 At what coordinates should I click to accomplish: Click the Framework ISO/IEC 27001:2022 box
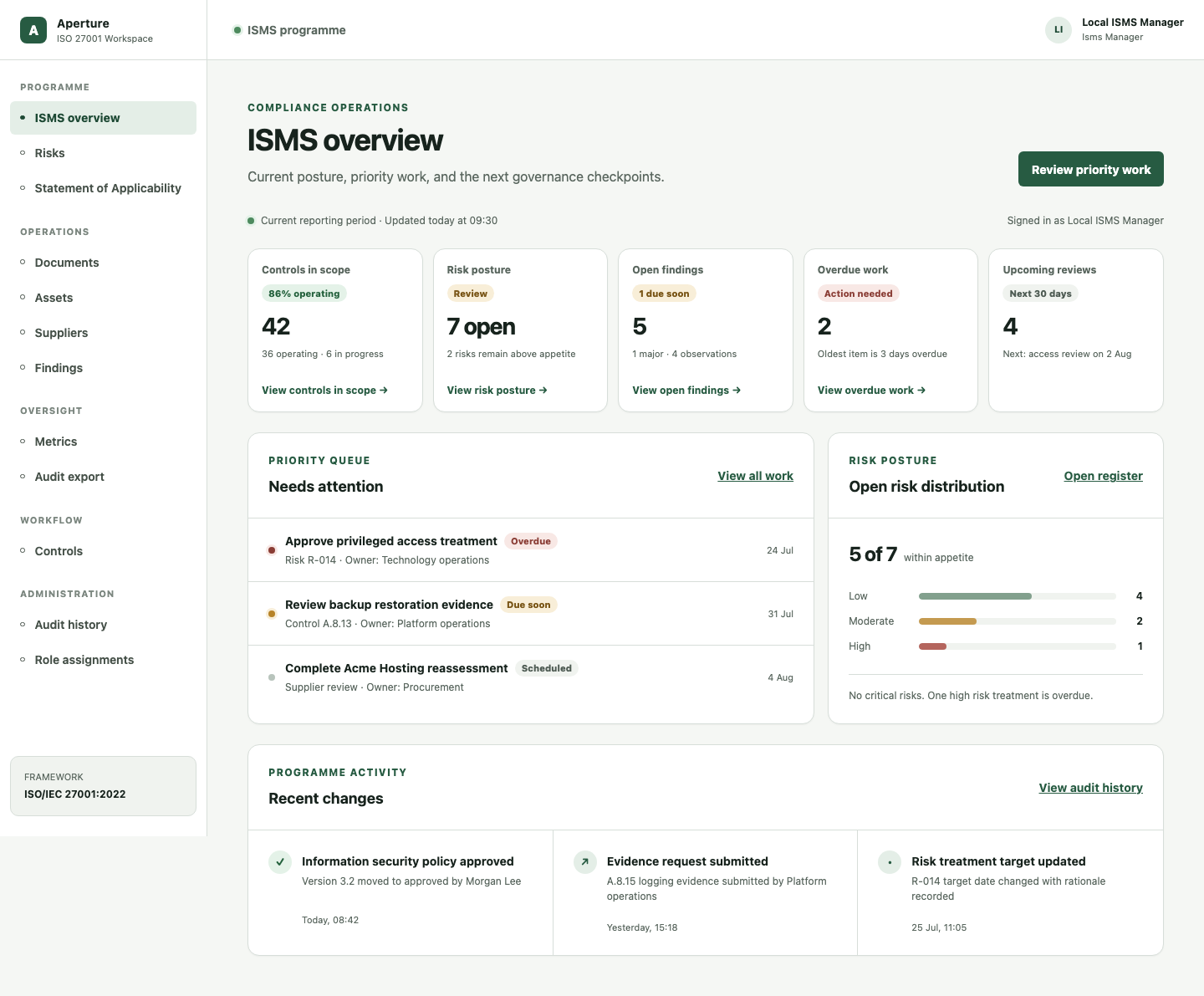[x=103, y=786]
